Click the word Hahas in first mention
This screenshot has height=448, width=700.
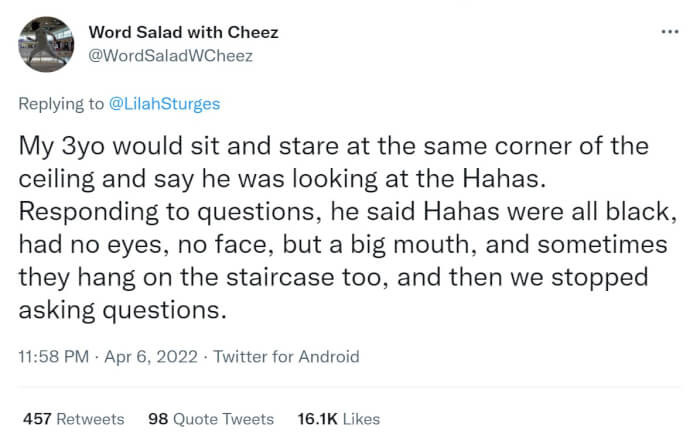tap(504, 179)
